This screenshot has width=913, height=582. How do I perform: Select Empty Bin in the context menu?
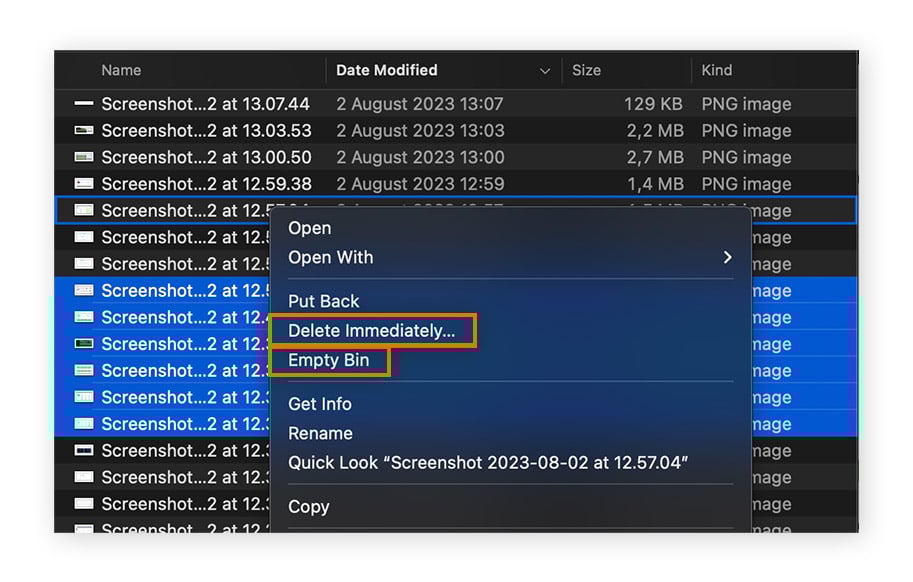(328, 361)
